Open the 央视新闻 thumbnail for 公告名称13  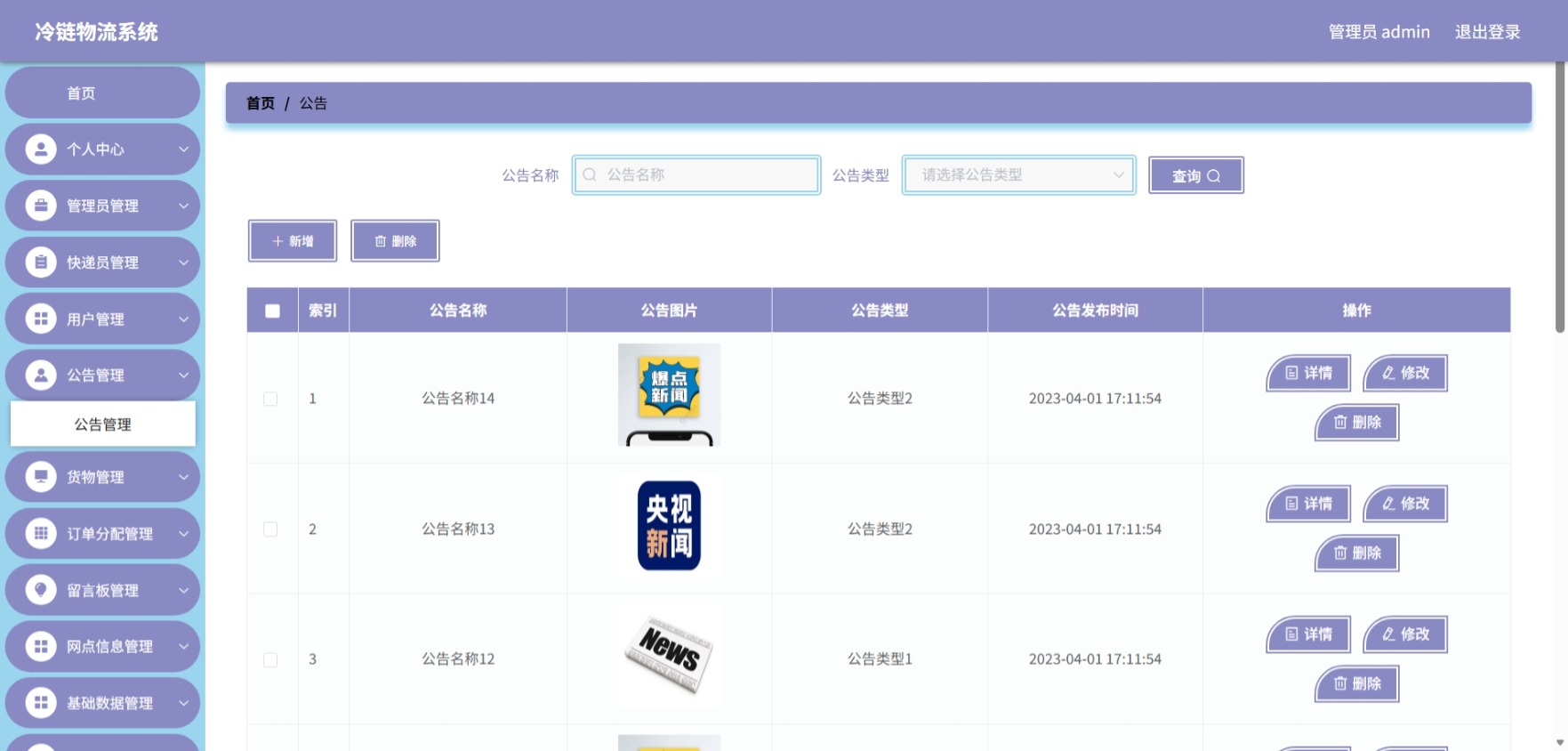click(x=669, y=526)
